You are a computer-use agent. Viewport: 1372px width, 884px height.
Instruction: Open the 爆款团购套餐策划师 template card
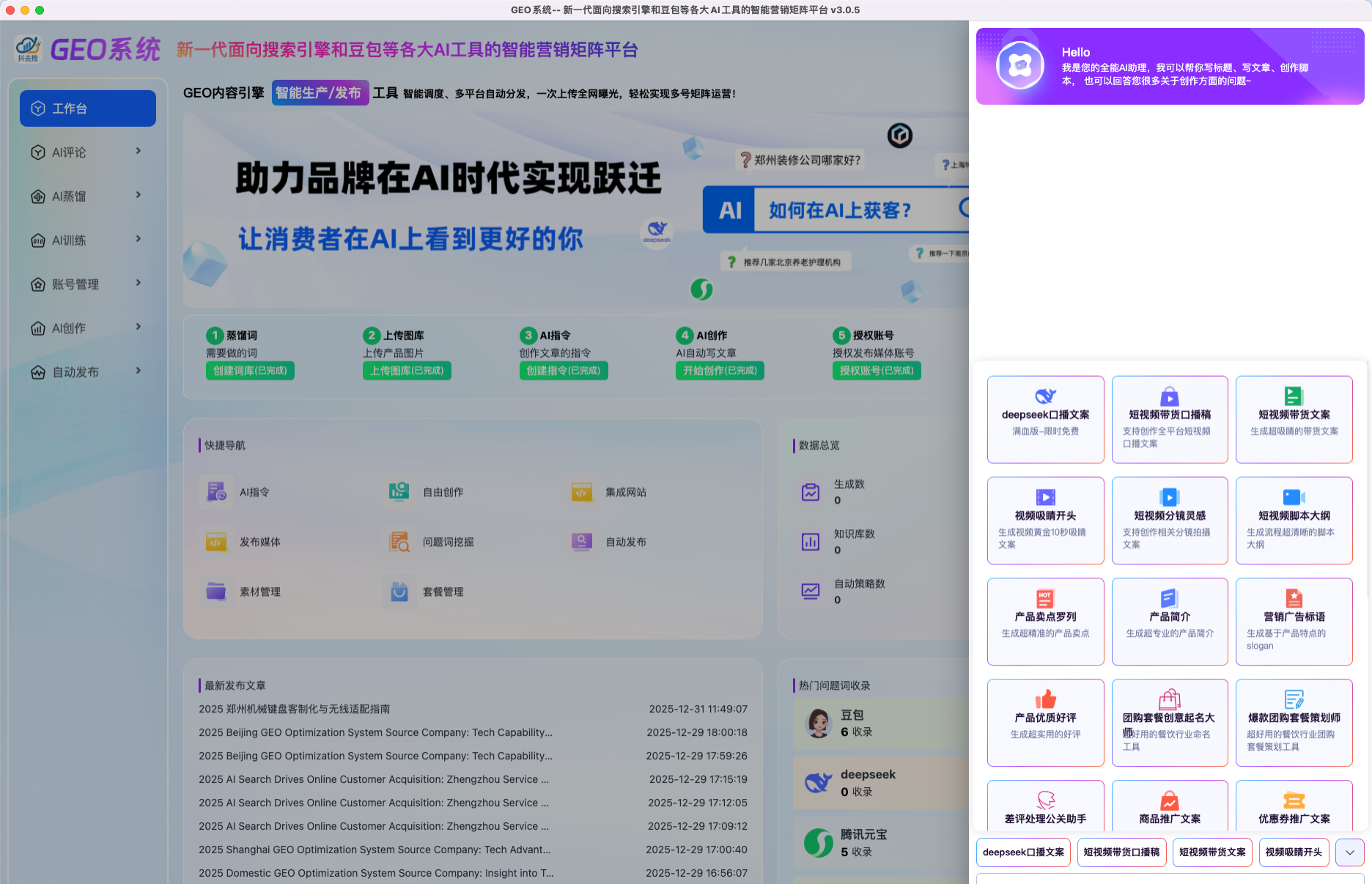click(1294, 723)
